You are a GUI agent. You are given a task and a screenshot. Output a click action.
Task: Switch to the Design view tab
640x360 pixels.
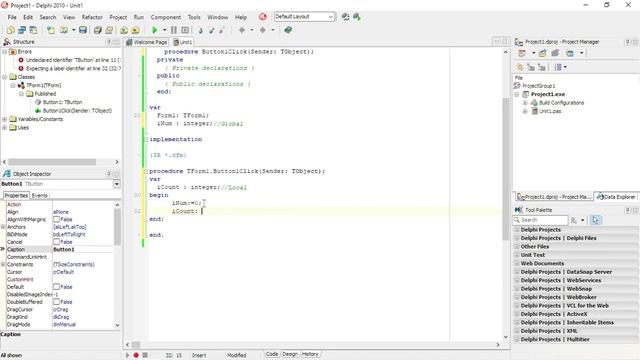pos(290,354)
